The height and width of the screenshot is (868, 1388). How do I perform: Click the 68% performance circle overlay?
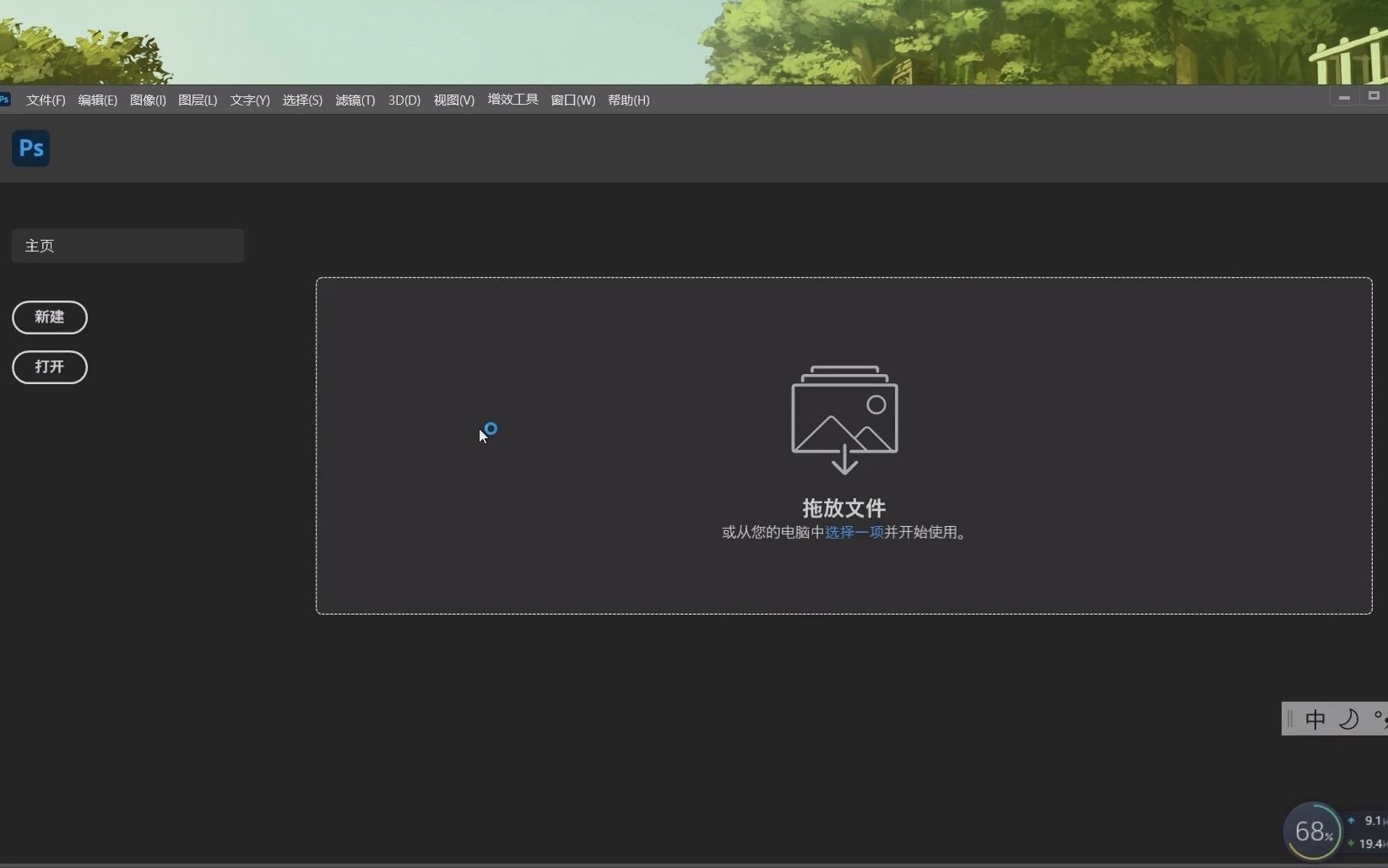pos(1311,831)
